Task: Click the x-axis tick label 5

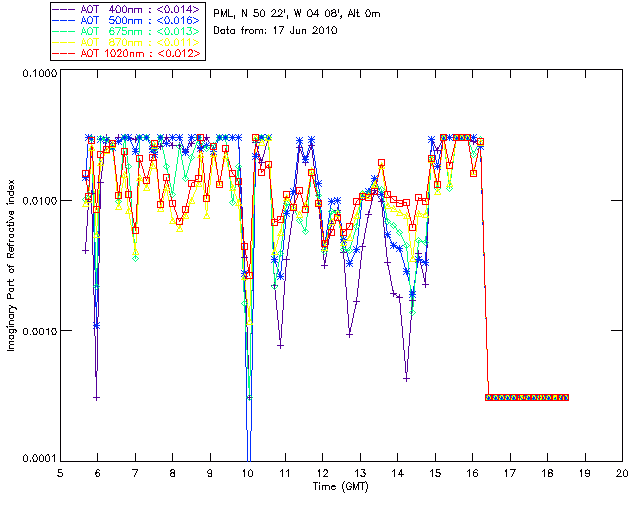Action: click(60, 473)
